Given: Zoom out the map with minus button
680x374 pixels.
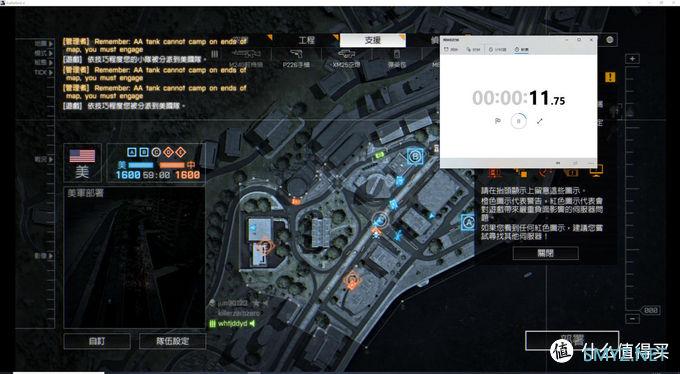Looking at the screenshot, I should click(633, 319).
